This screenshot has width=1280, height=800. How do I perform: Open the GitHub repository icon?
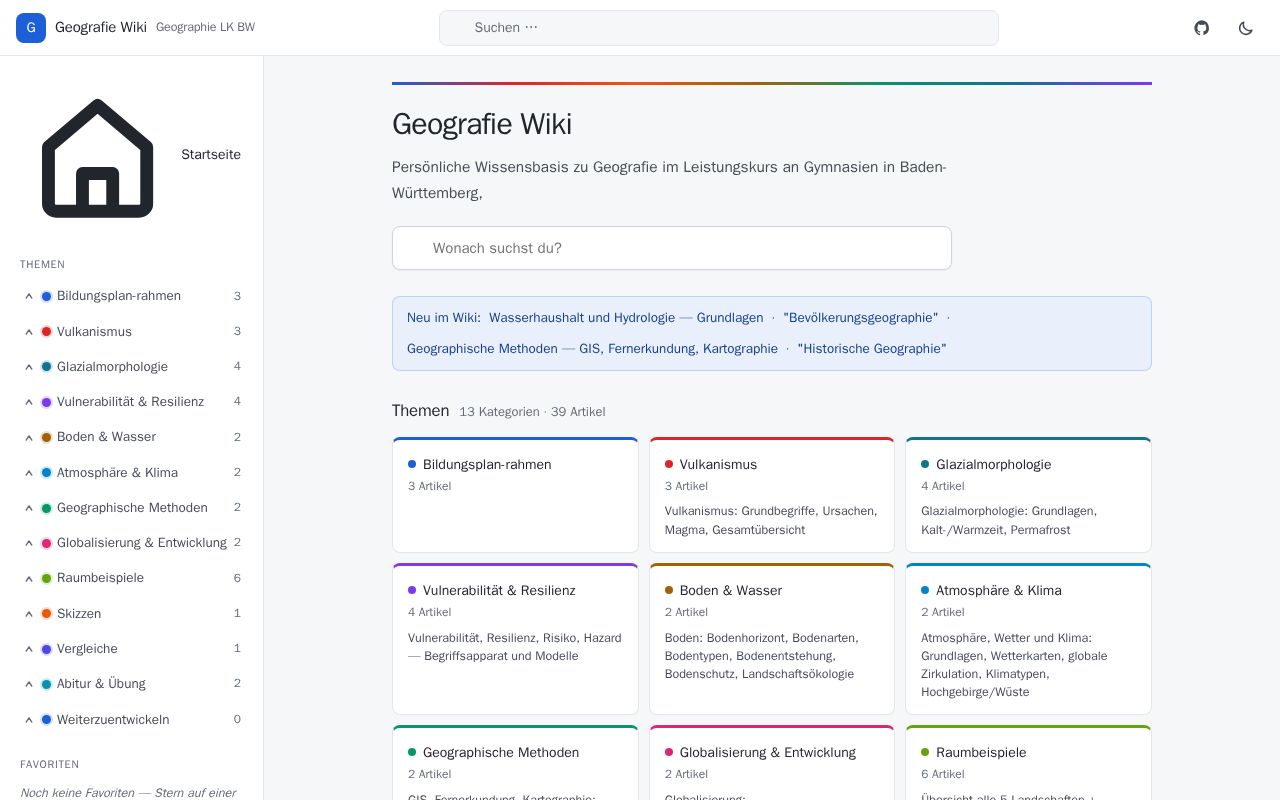coord(1202,28)
